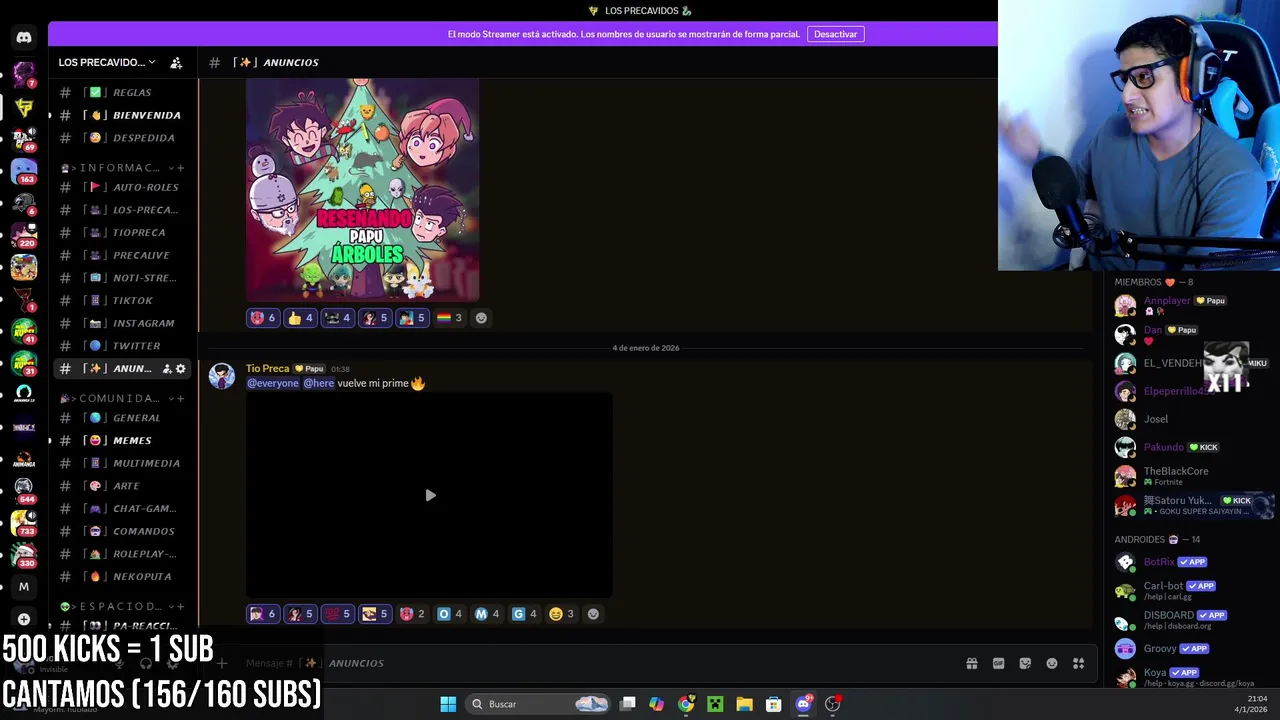Screen dimensions: 1280x720
Task: Click Tio Preca username on message
Action: click(x=268, y=369)
